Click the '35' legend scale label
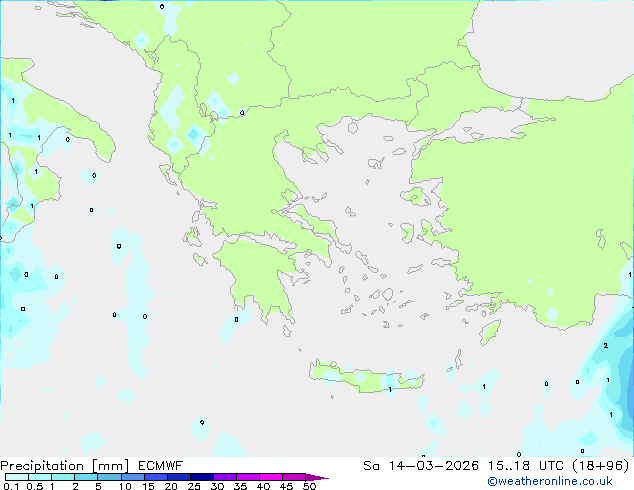 click(x=240, y=486)
